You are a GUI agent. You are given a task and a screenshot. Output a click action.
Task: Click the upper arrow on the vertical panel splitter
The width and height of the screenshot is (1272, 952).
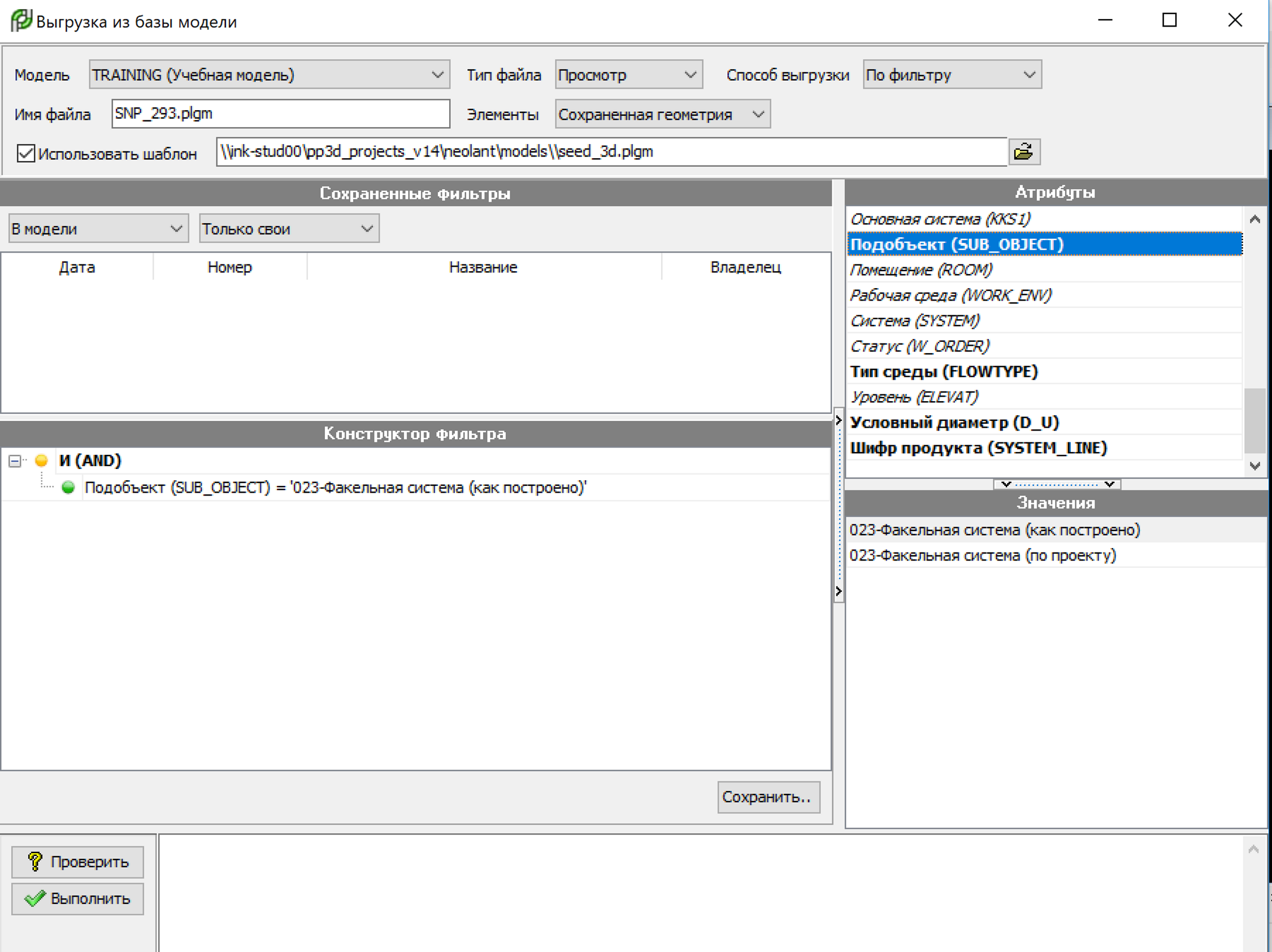pyautogui.click(x=839, y=420)
